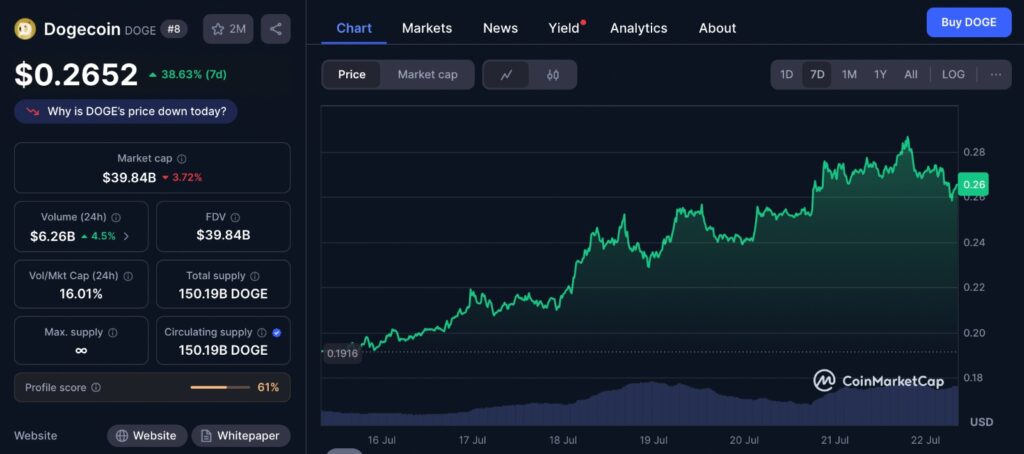
Task: Click the verified badge beside Circulating supply
Action: tap(277, 332)
